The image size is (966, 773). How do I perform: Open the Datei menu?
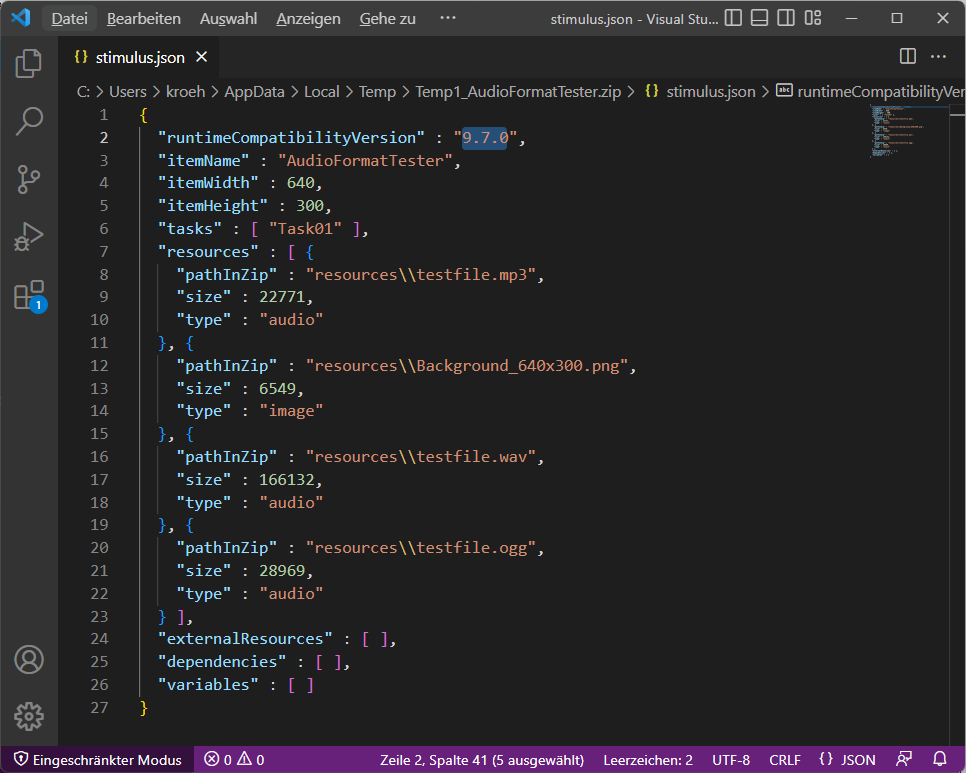(x=70, y=19)
